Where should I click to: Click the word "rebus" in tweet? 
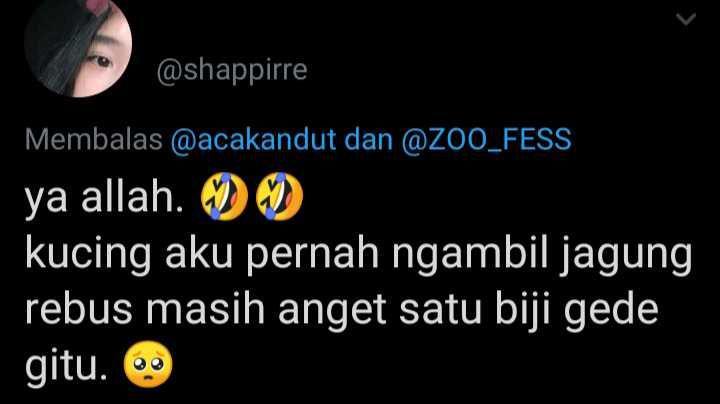click(x=79, y=309)
